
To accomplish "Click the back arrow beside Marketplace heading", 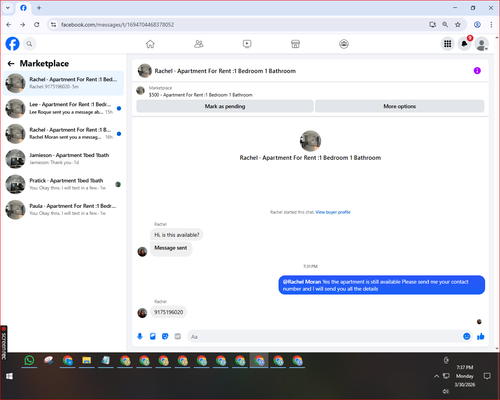I will pos(11,63).
